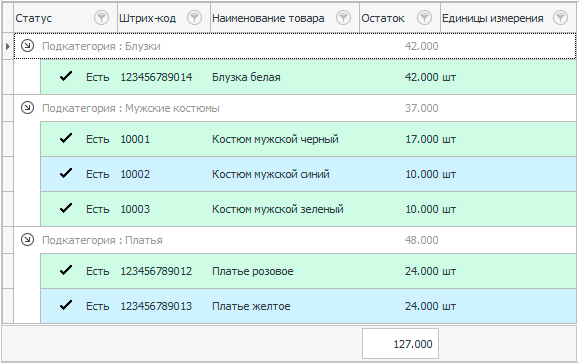Screen dimensions: 579x364
Task: Click group total 48.000 for Платья
Action: (421, 240)
